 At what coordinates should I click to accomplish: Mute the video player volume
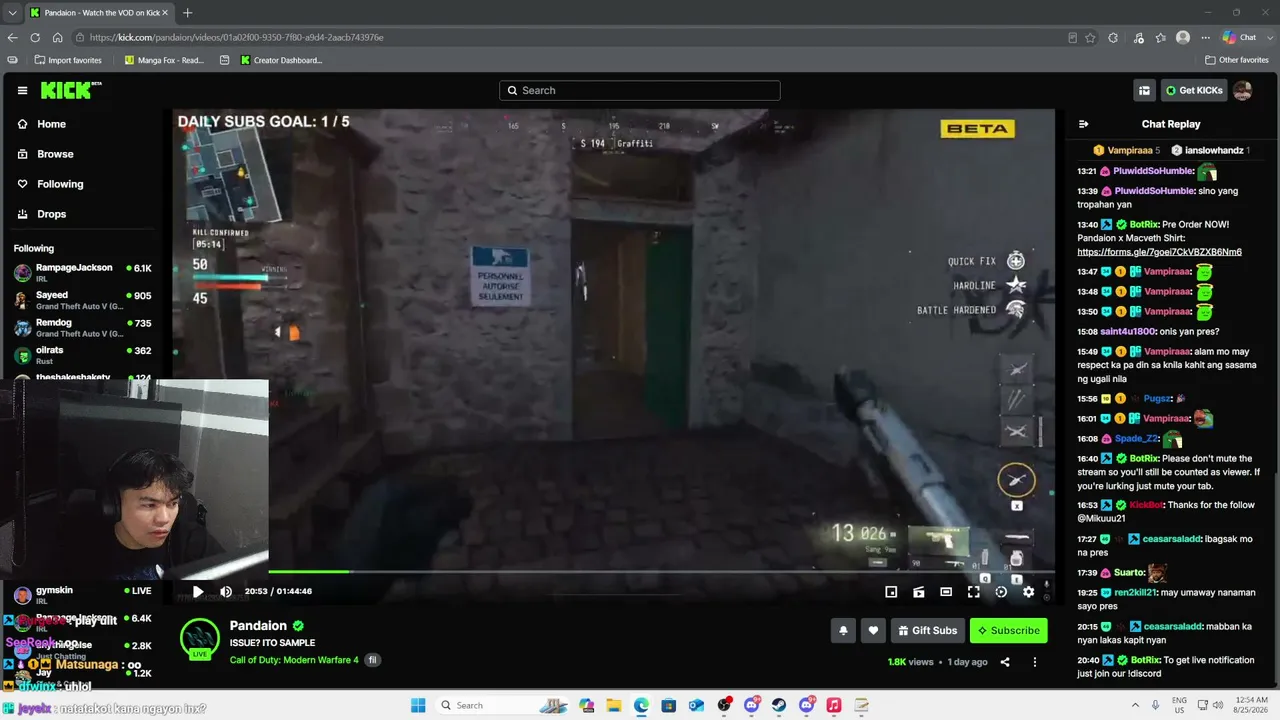click(x=226, y=591)
